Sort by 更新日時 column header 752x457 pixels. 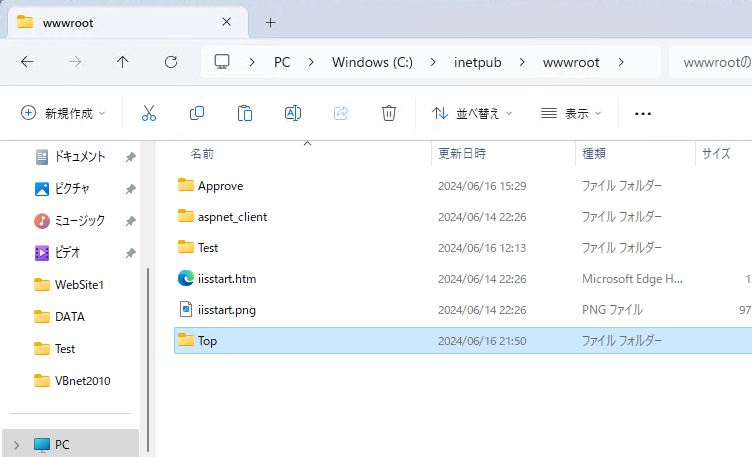462,154
